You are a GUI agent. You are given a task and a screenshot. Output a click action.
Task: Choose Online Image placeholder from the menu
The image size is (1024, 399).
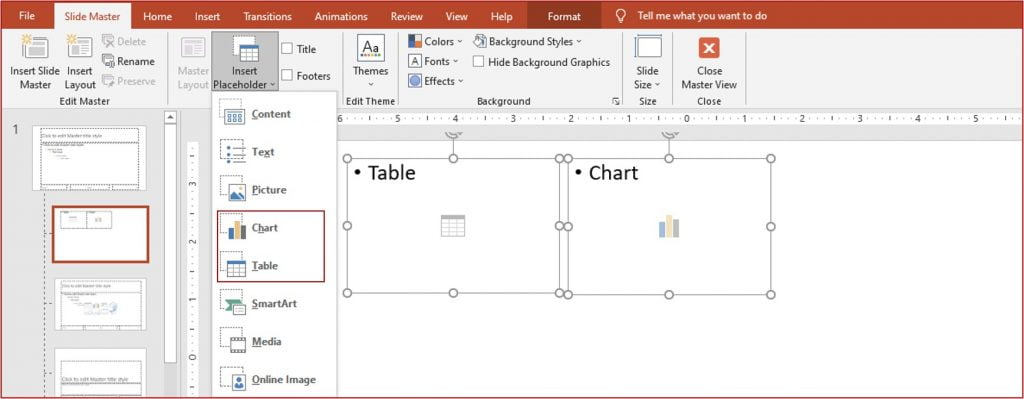[274, 379]
